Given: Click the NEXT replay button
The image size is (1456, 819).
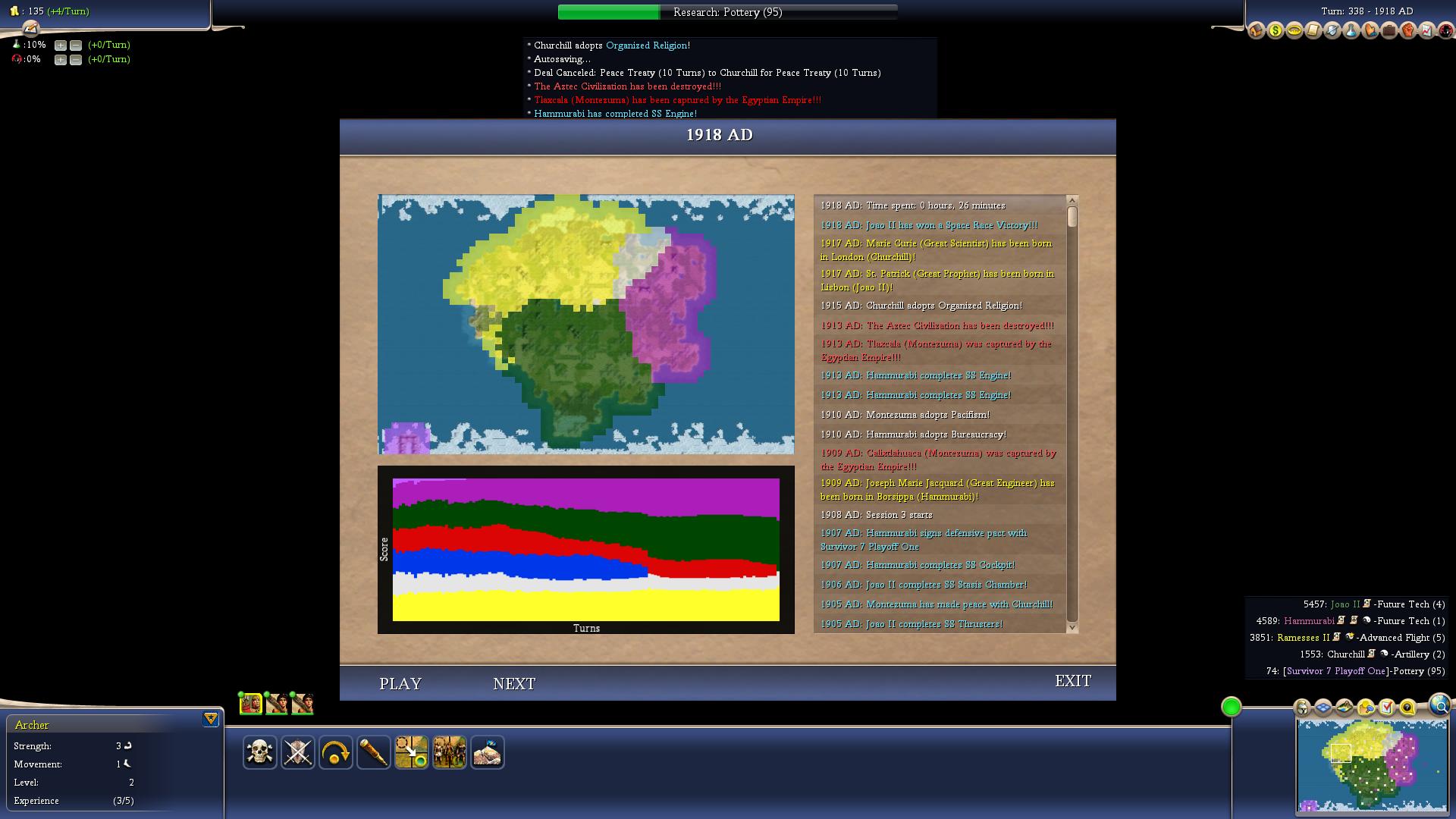Looking at the screenshot, I should point(514,683).
